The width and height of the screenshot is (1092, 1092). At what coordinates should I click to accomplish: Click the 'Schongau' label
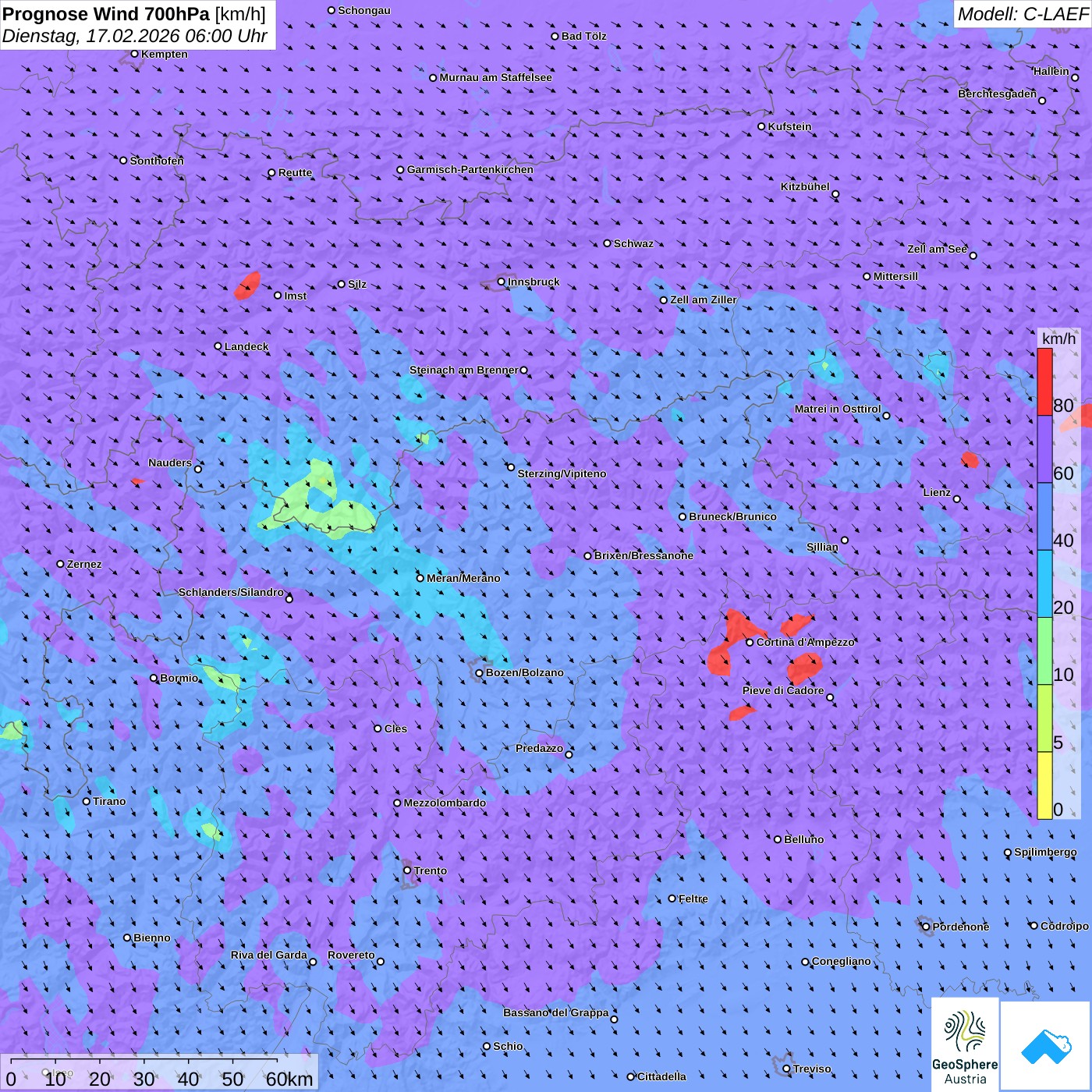pos(364,10)
